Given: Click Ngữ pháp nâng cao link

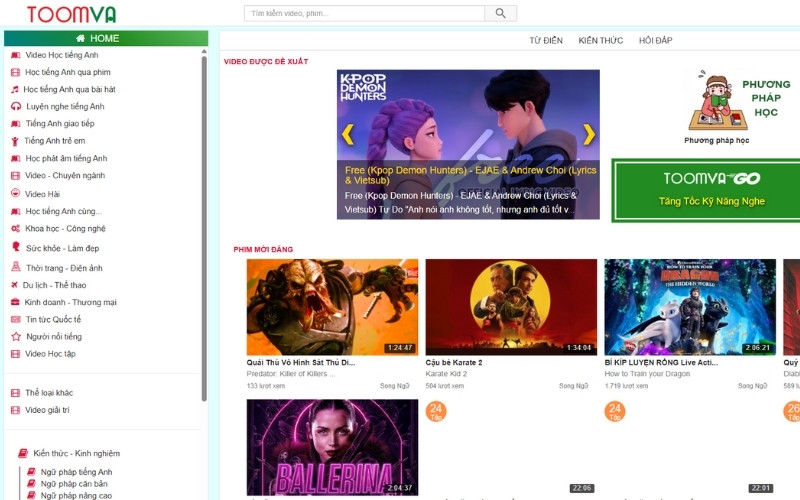Looking at the screenshot, I should click(x=76, y=495).
